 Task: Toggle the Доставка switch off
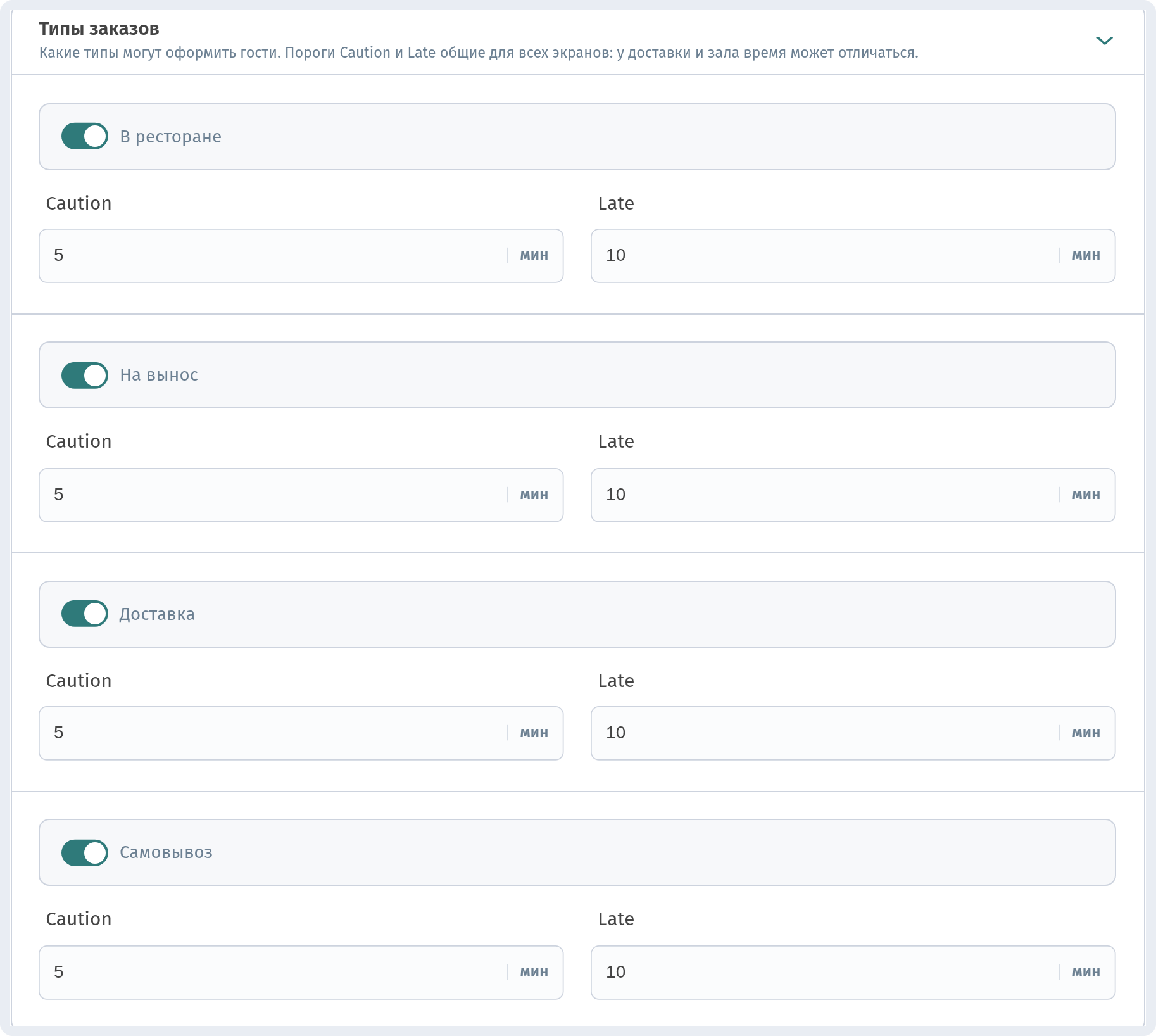pyautogui.click(x=85, y=614)
